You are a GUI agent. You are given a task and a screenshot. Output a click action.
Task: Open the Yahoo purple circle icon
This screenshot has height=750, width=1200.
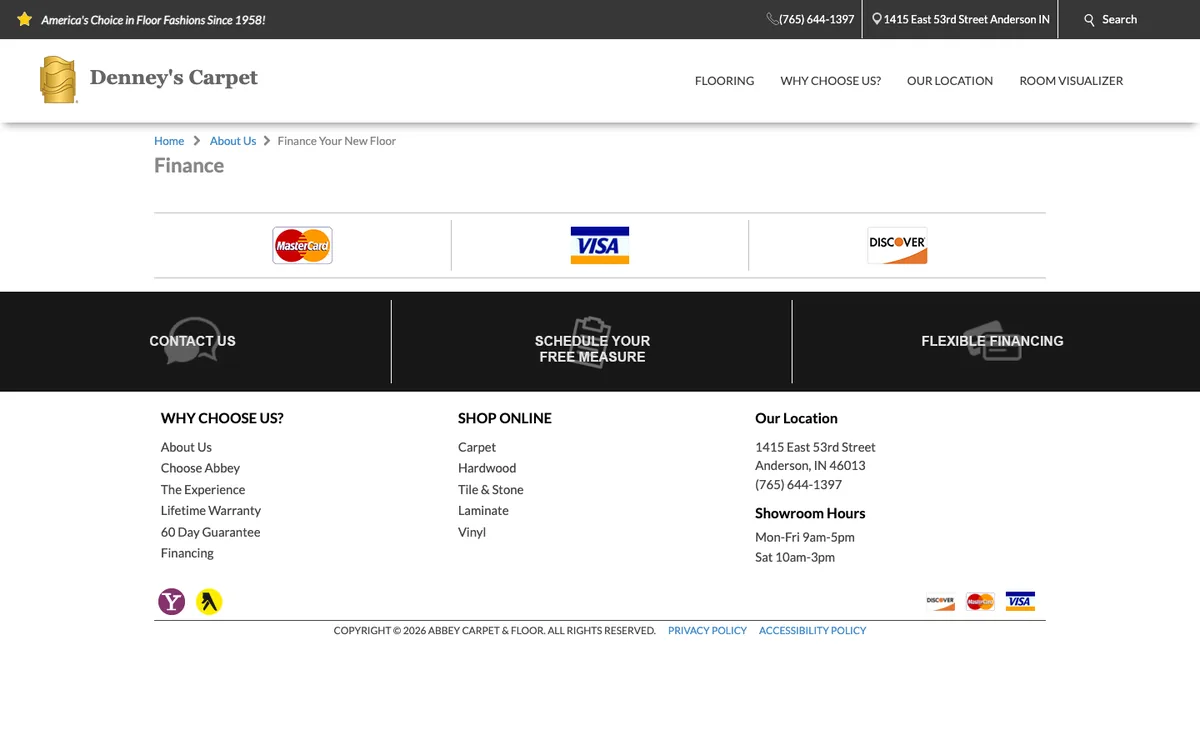point(172,601)
